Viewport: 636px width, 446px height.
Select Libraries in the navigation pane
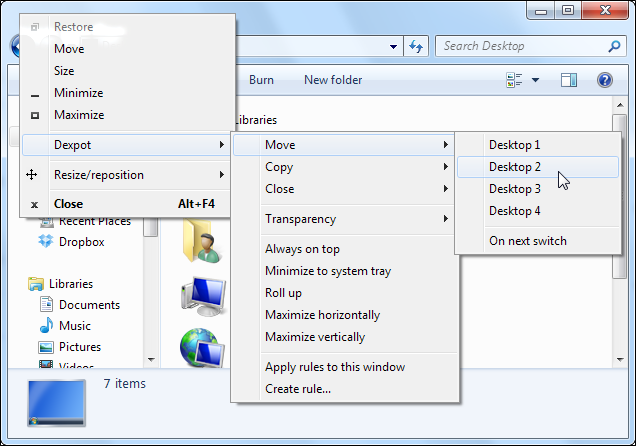pos(71,284)
